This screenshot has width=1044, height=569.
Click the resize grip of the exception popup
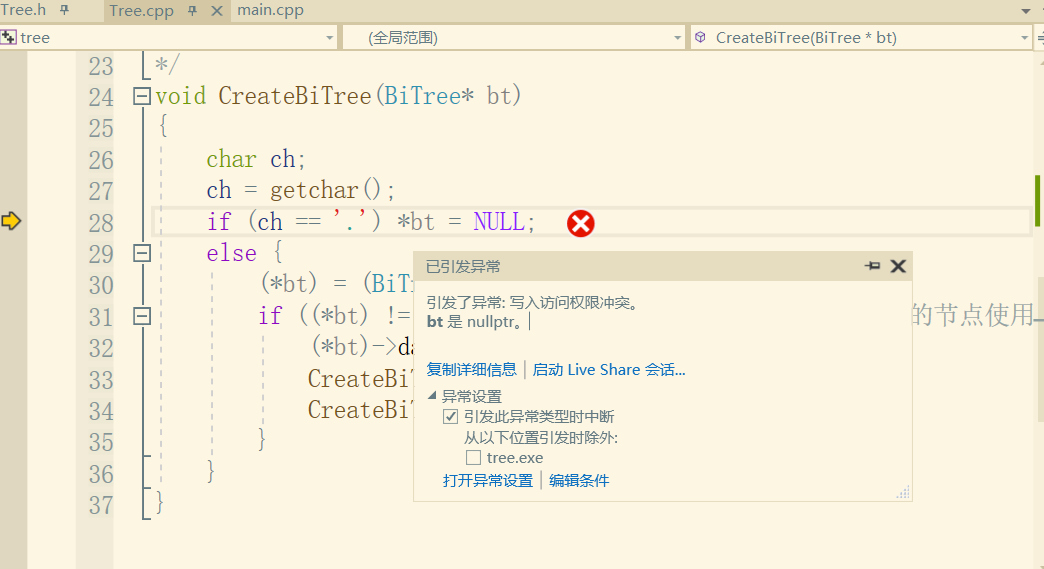[903, 492]
